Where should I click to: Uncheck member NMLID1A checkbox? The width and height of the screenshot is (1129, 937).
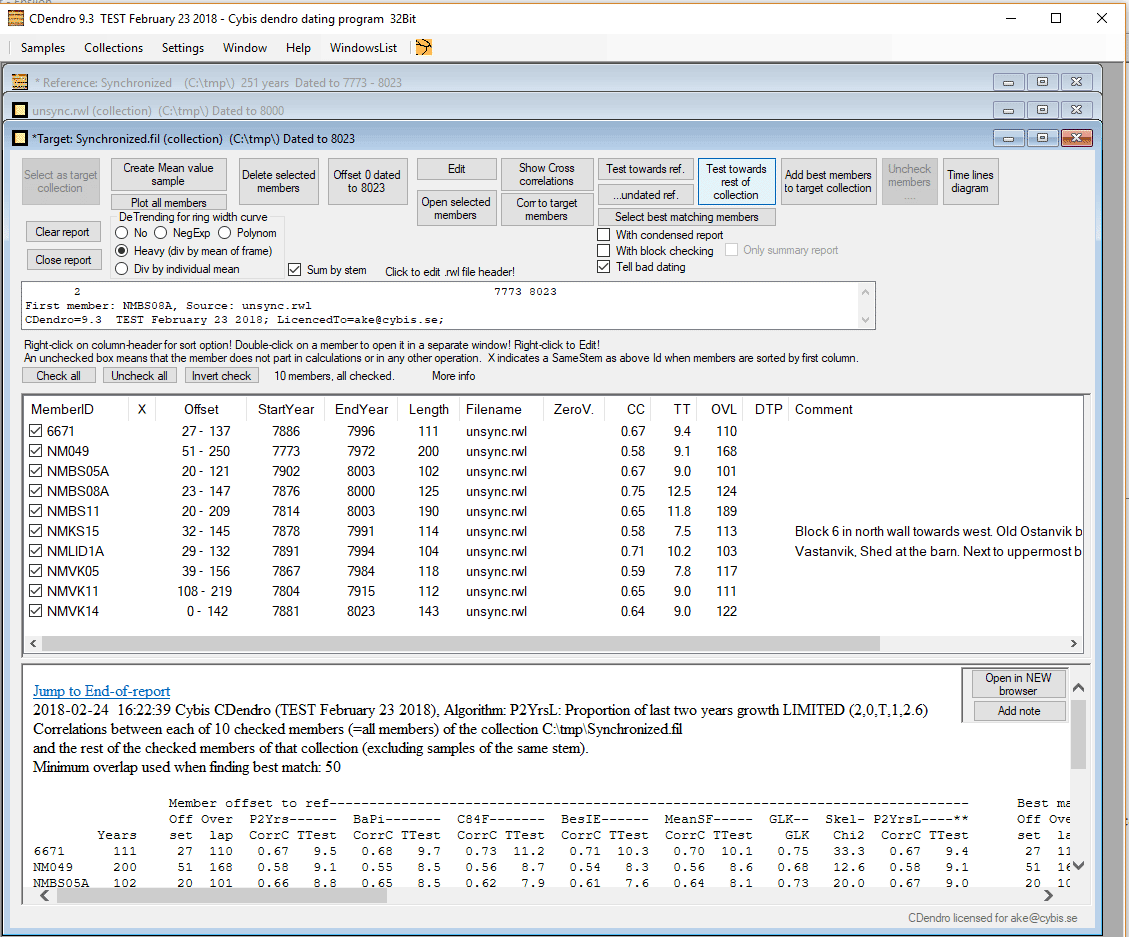(x=36, y=550)
